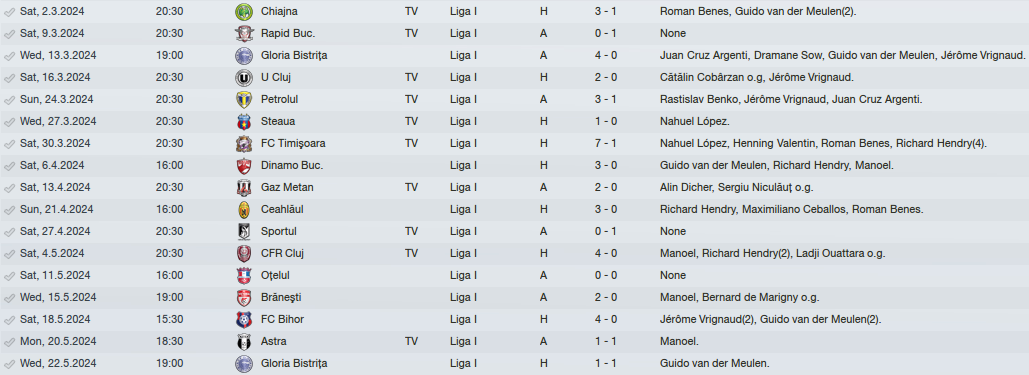Click checkmark beside Mon, 20.5.2024 match

(x=9, y=342)
